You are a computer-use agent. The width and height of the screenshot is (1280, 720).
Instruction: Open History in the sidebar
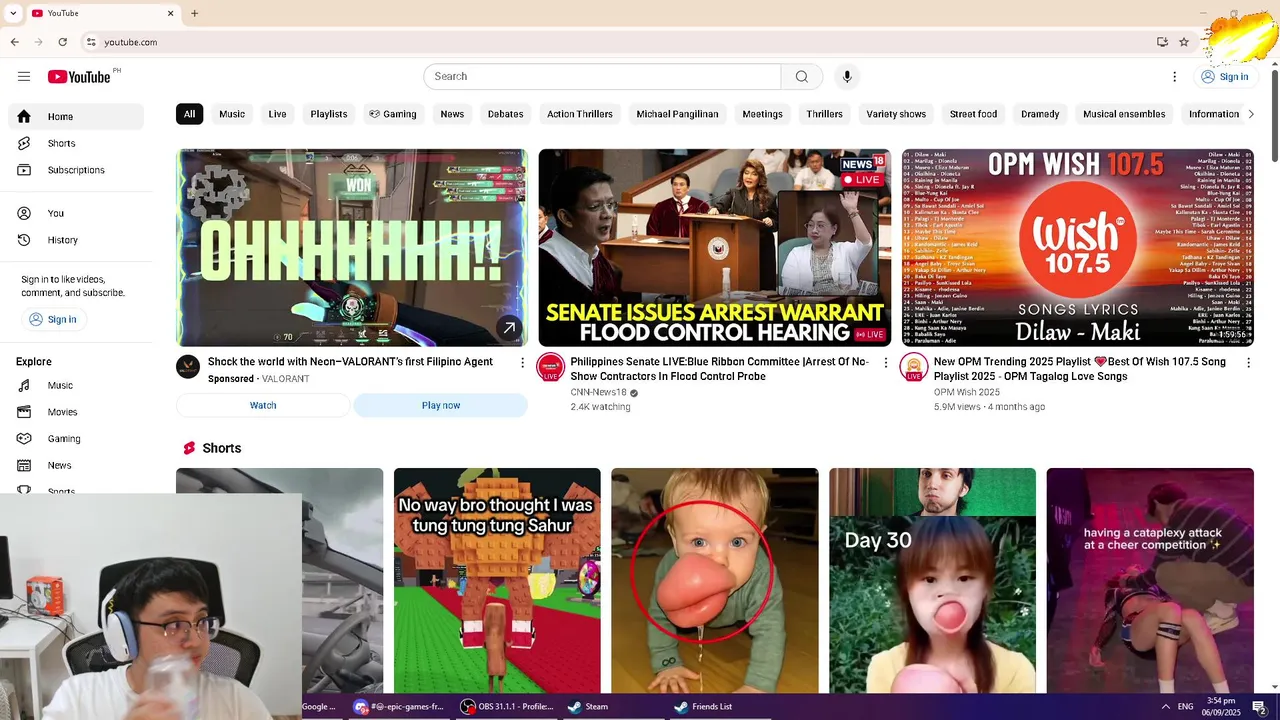[x=76, y=240]
